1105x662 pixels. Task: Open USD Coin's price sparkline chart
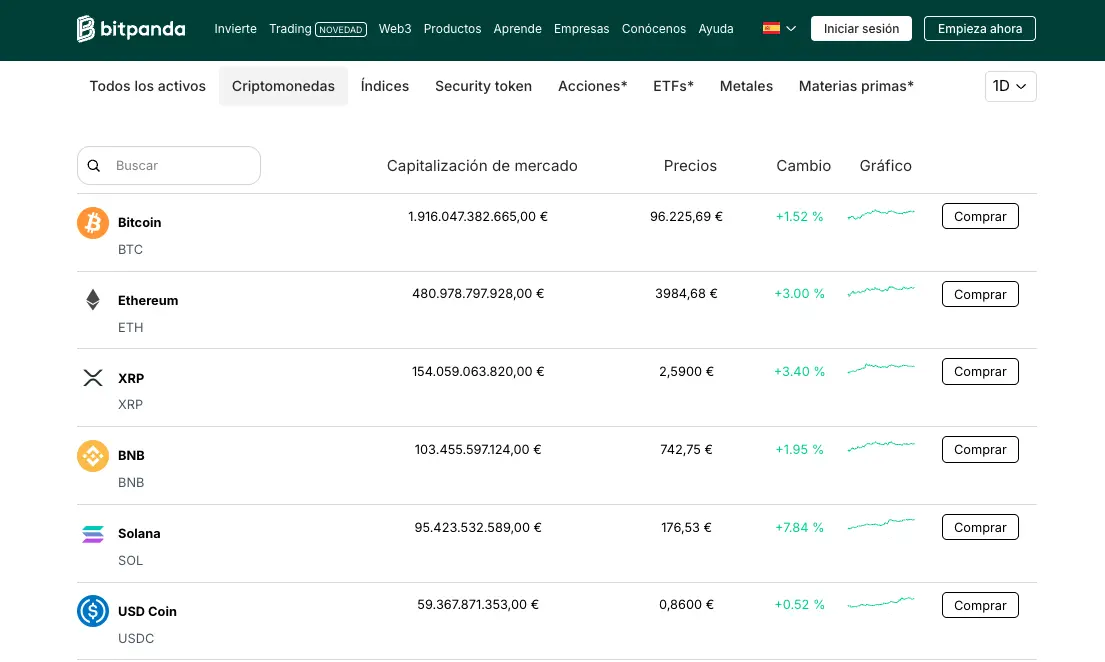(x=881, y=602)
